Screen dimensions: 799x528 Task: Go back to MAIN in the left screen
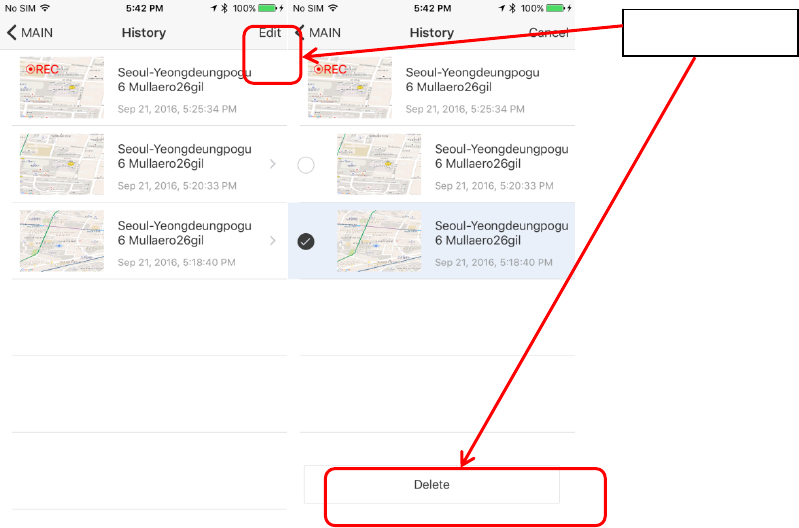tap(30, 33)
